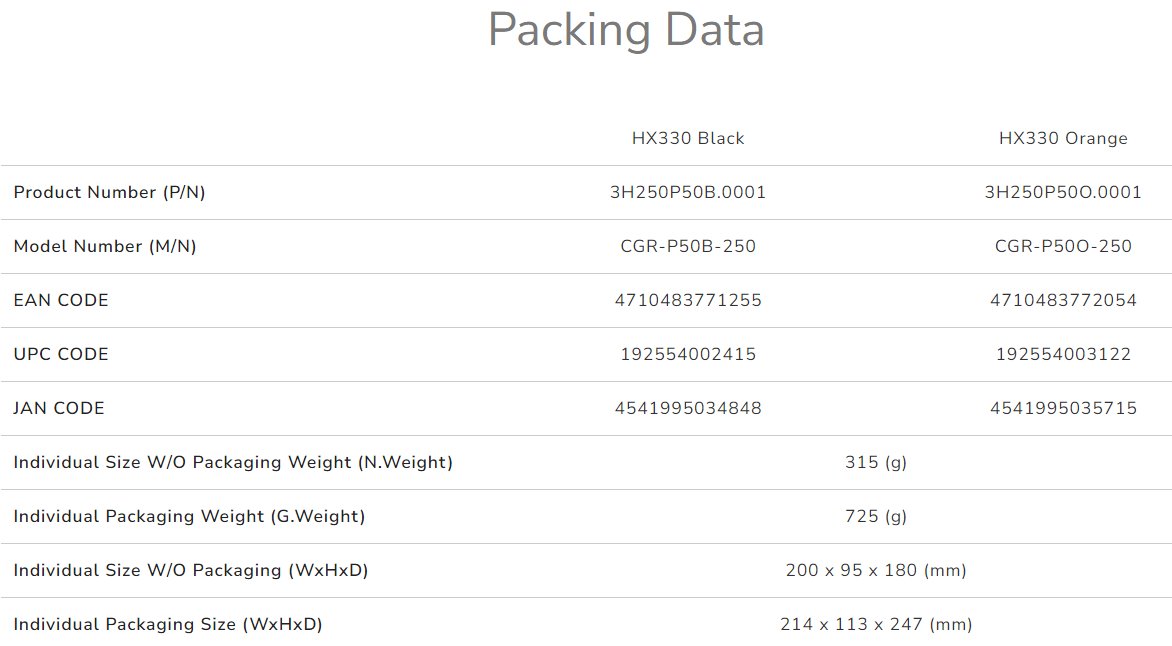Click JAN code 4541995034848
This screenshot has height=646, width=1172.
[x=688, y=409]
